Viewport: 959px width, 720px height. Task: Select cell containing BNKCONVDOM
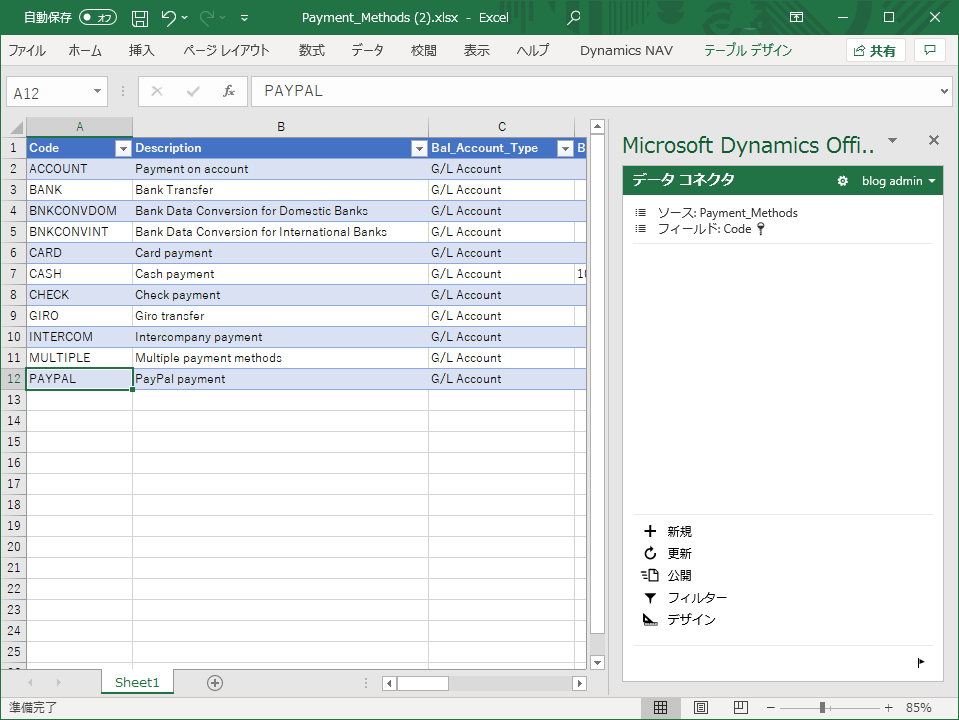click(x=80, y=211)
